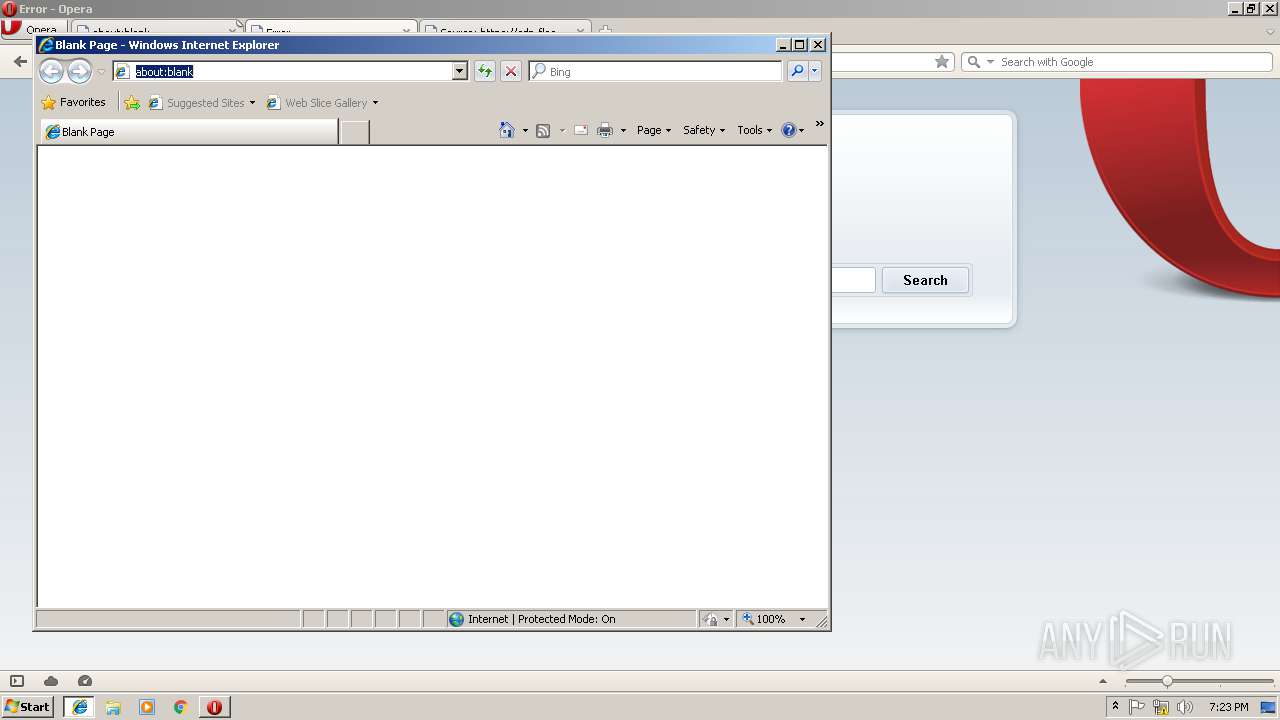The image size is (1280, 720).
Task: Open the search provider dropdown arrow
Action: pyautogui.click(x=815, y=71)
